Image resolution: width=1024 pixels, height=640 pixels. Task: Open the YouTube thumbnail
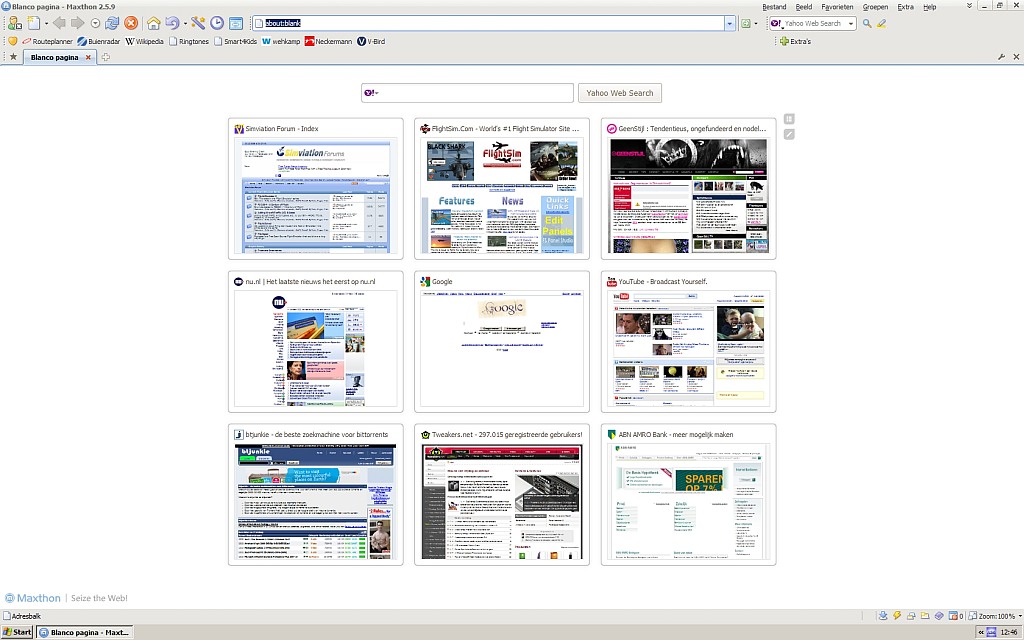click(x=688, y=342)
